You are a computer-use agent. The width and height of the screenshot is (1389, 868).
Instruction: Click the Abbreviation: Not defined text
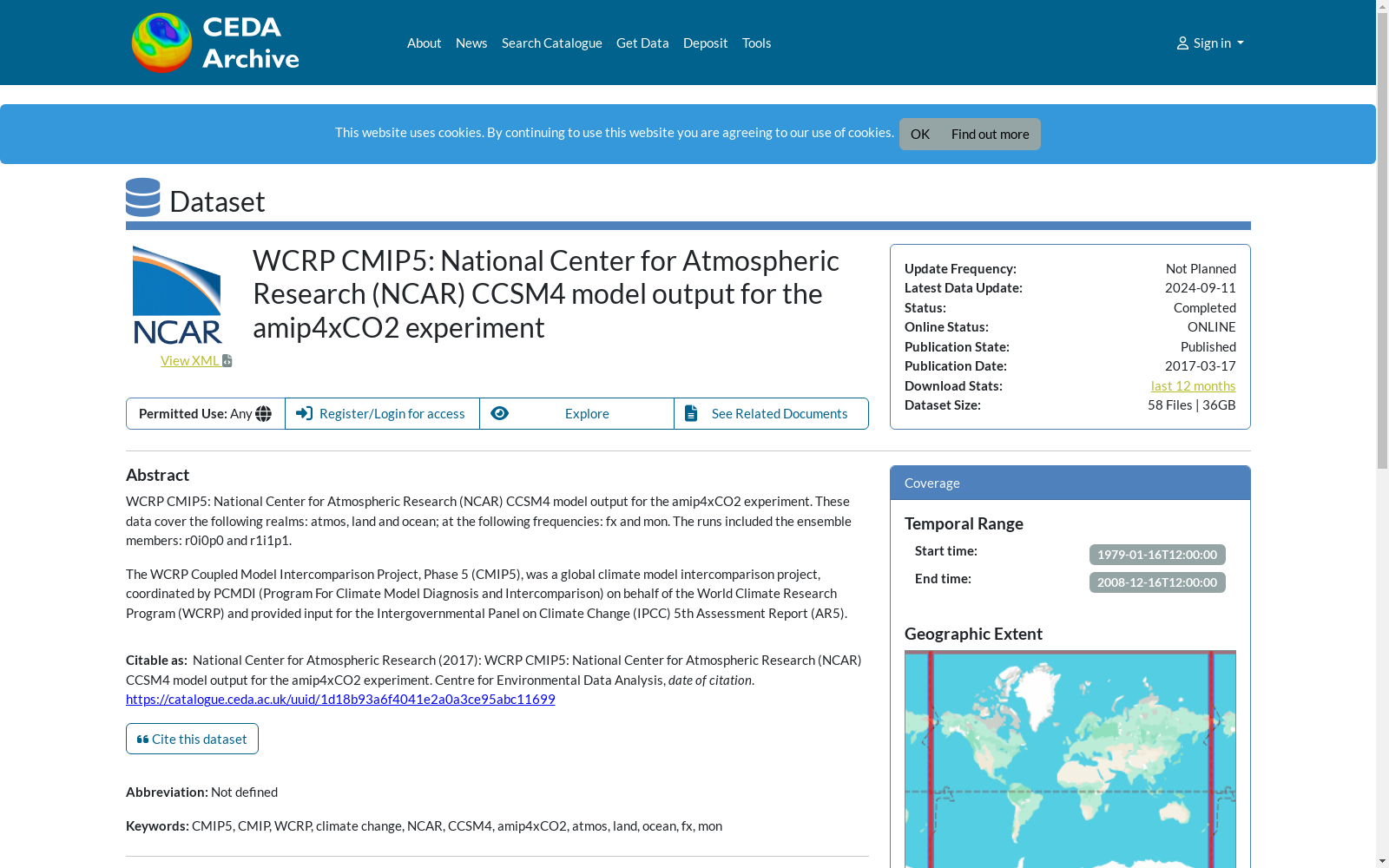(x=201, y=792)
